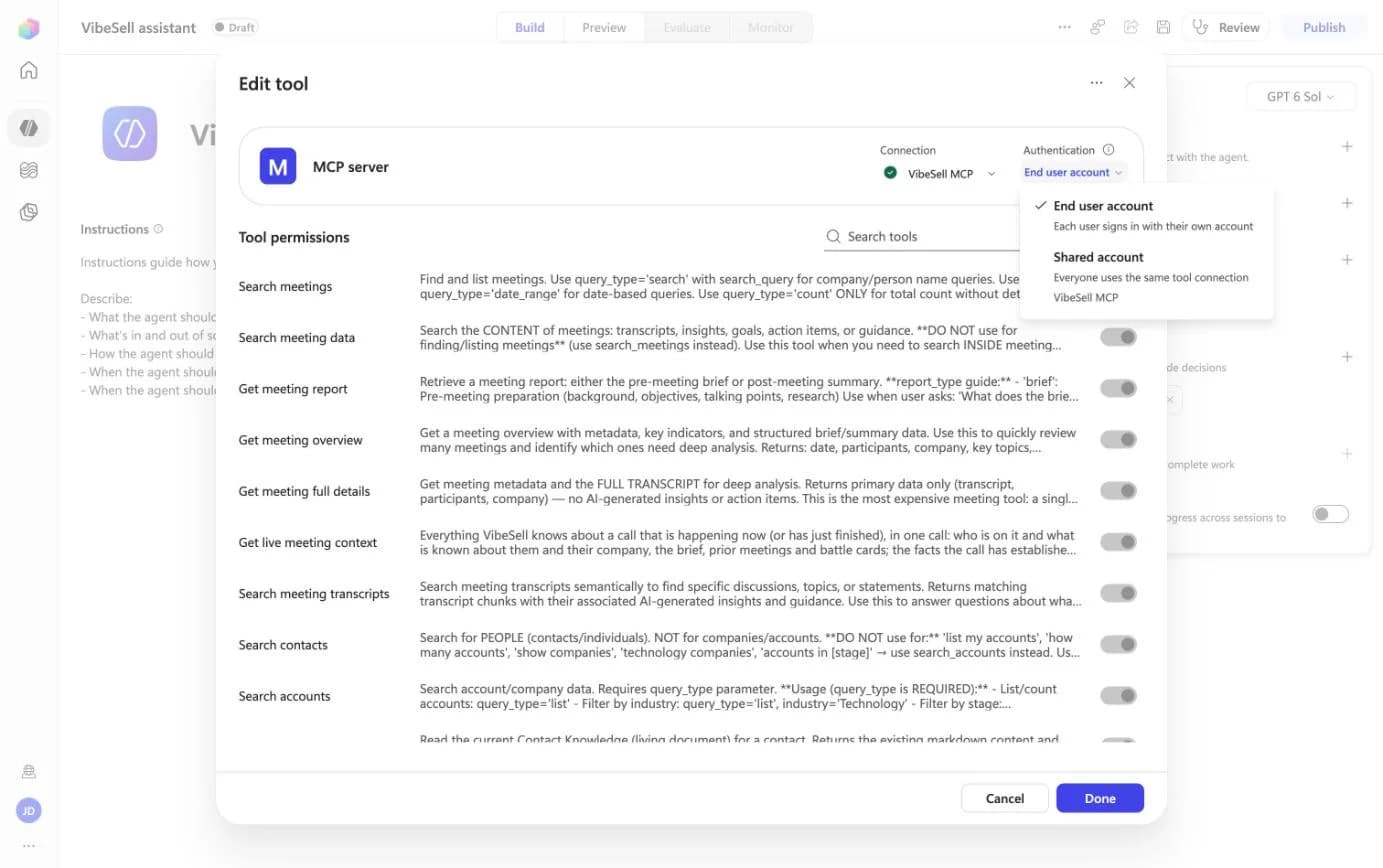Image resolution: width=1383 pixels, height=868 pixels.
Task: Toggle the Get live meeting context permission
Action: [x=1118, y=542]
